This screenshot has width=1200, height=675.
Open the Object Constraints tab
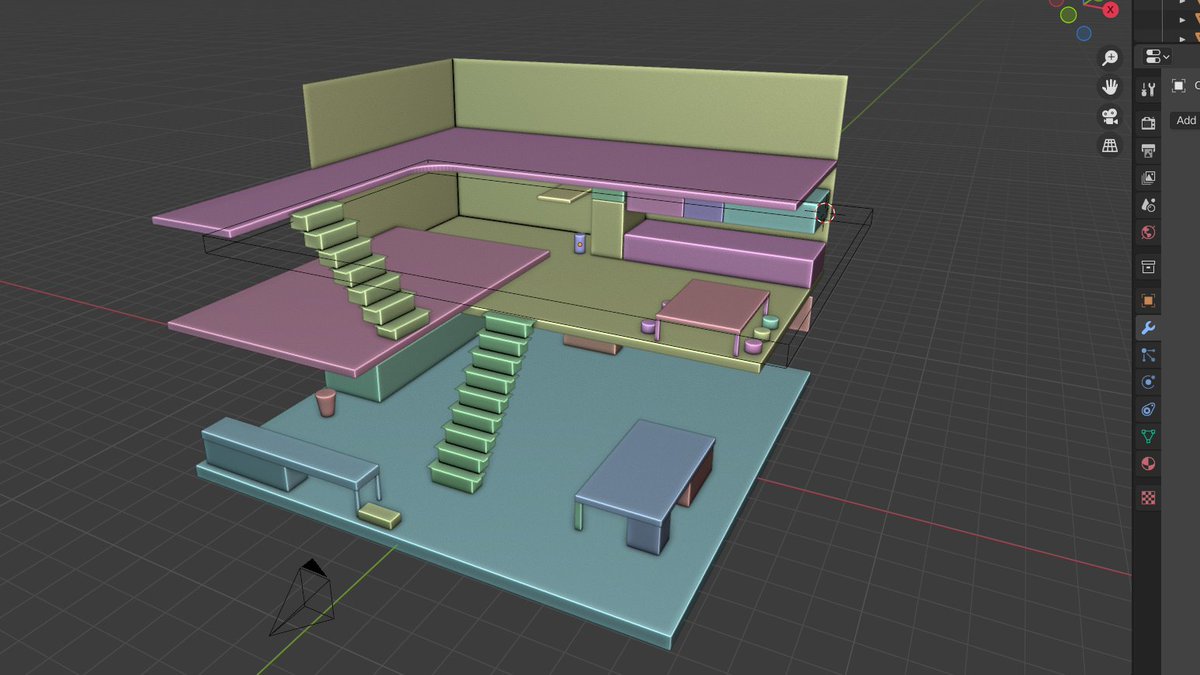click(x=1148, y=409)
